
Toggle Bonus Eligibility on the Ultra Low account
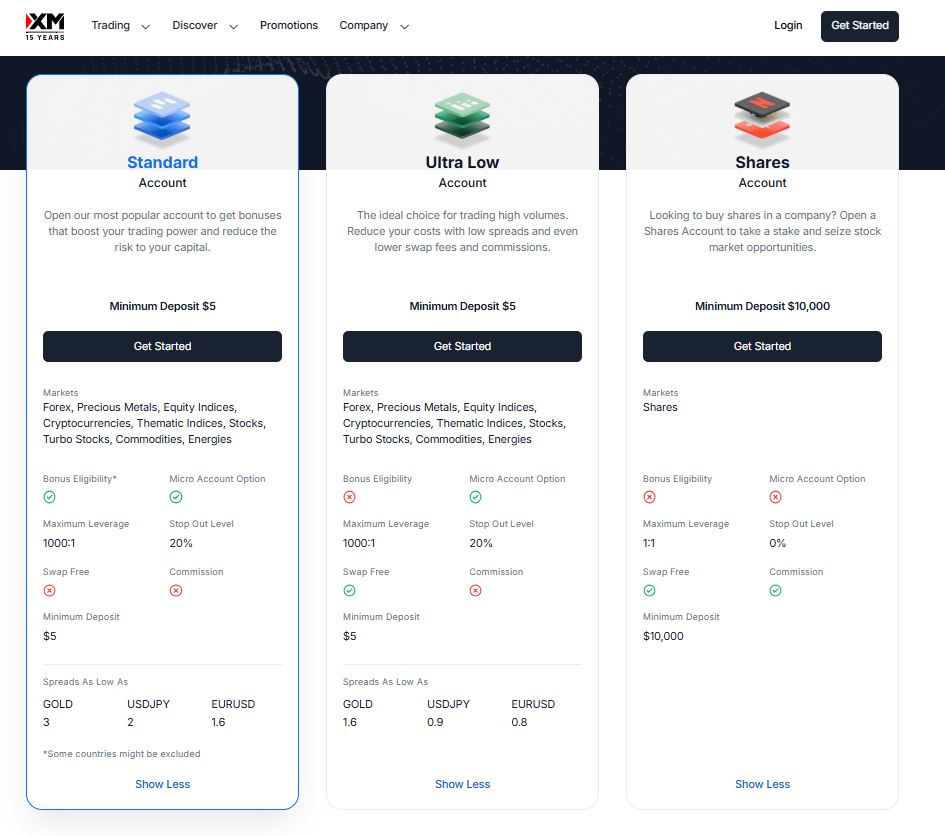349,497
